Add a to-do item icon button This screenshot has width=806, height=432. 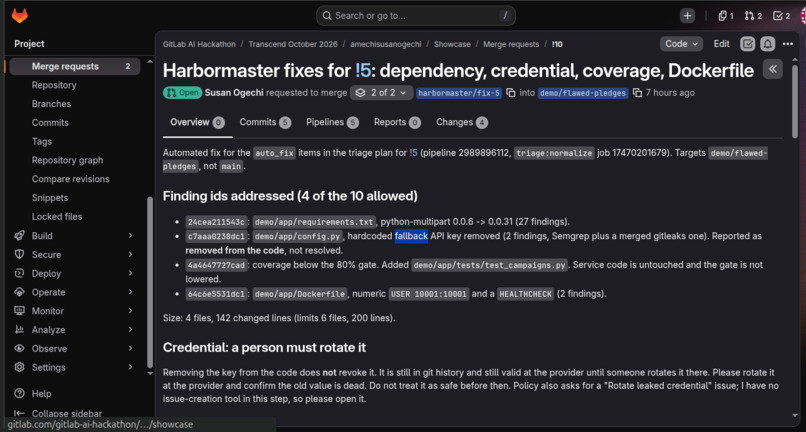coord(747,44)
